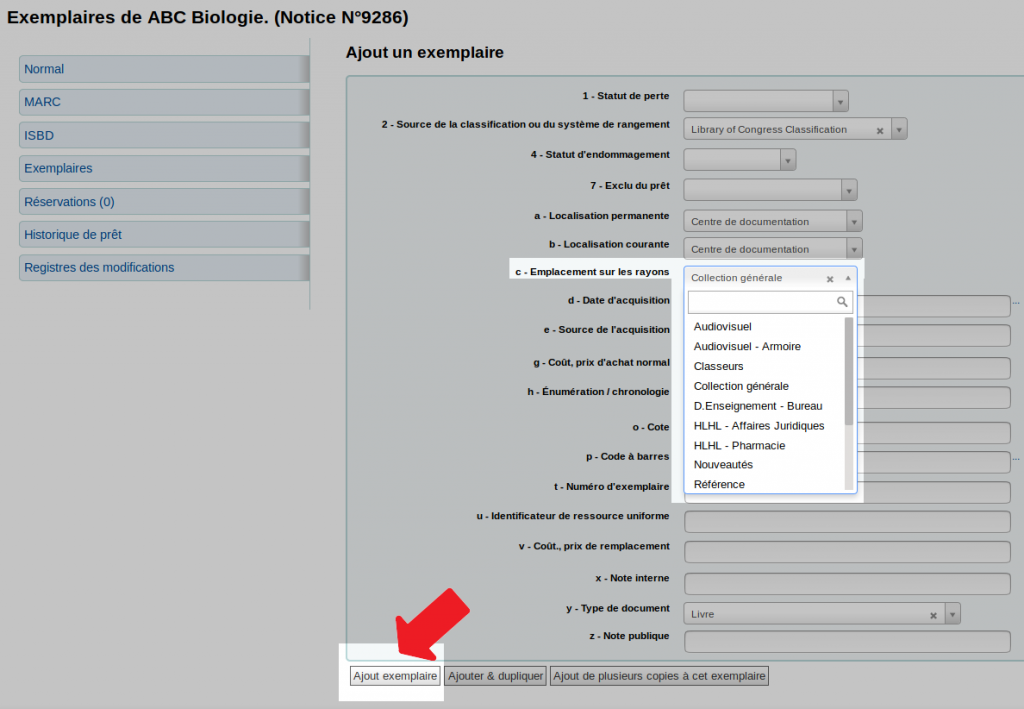
Task: Clear the Livre document type selection
Action: [933, 616]
